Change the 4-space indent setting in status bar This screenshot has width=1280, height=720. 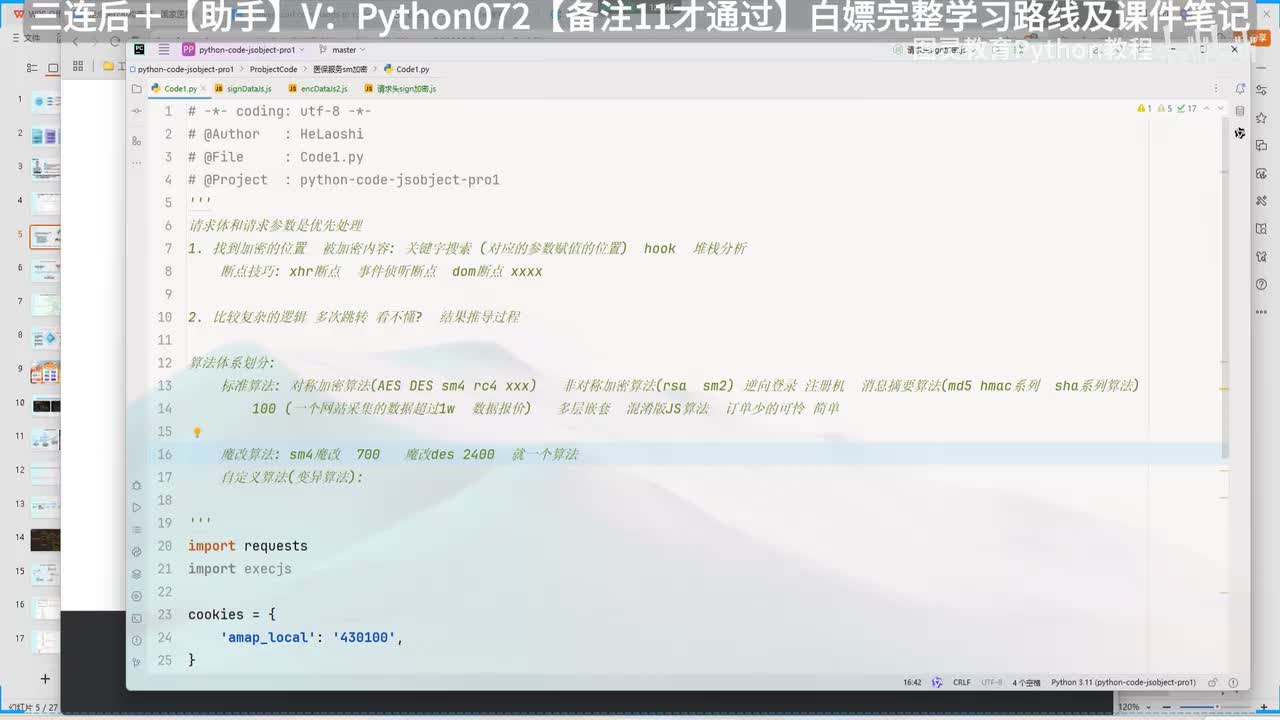click(1026, 682)
